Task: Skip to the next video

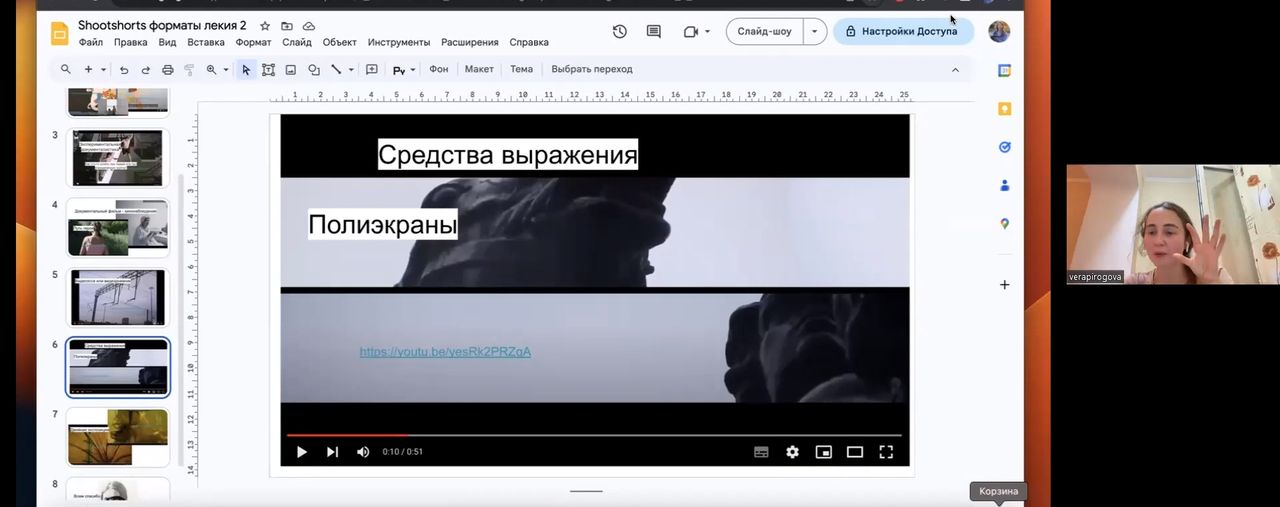Action: point(332,452)
